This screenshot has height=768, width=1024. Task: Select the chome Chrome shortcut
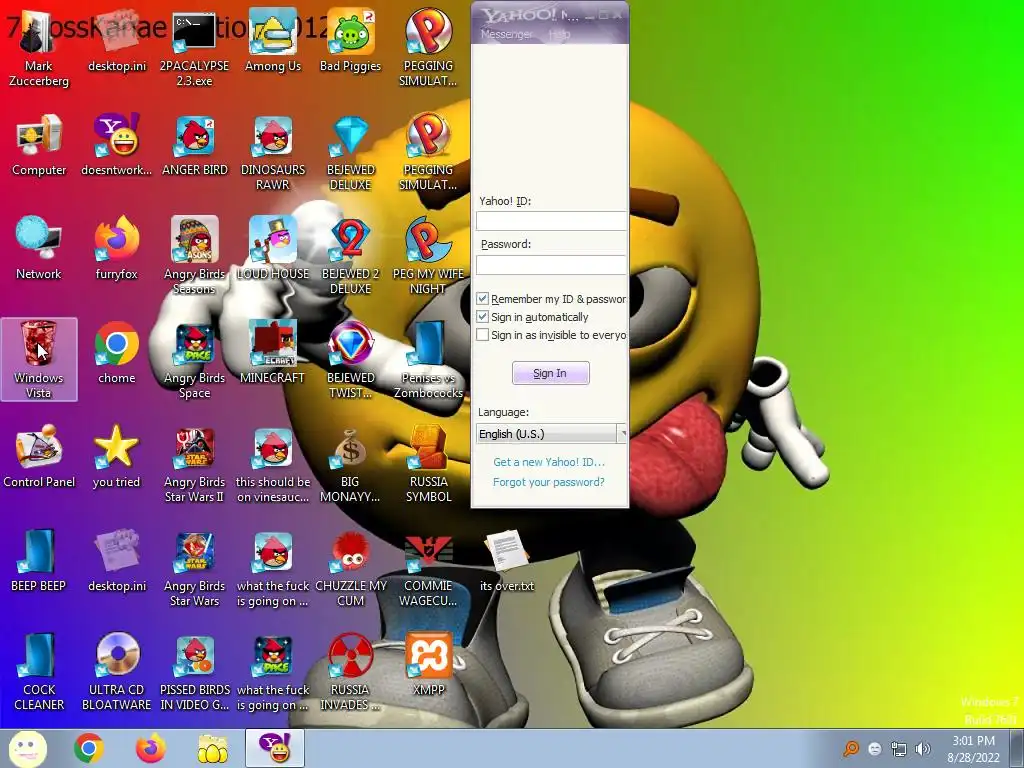pos(117,353)
